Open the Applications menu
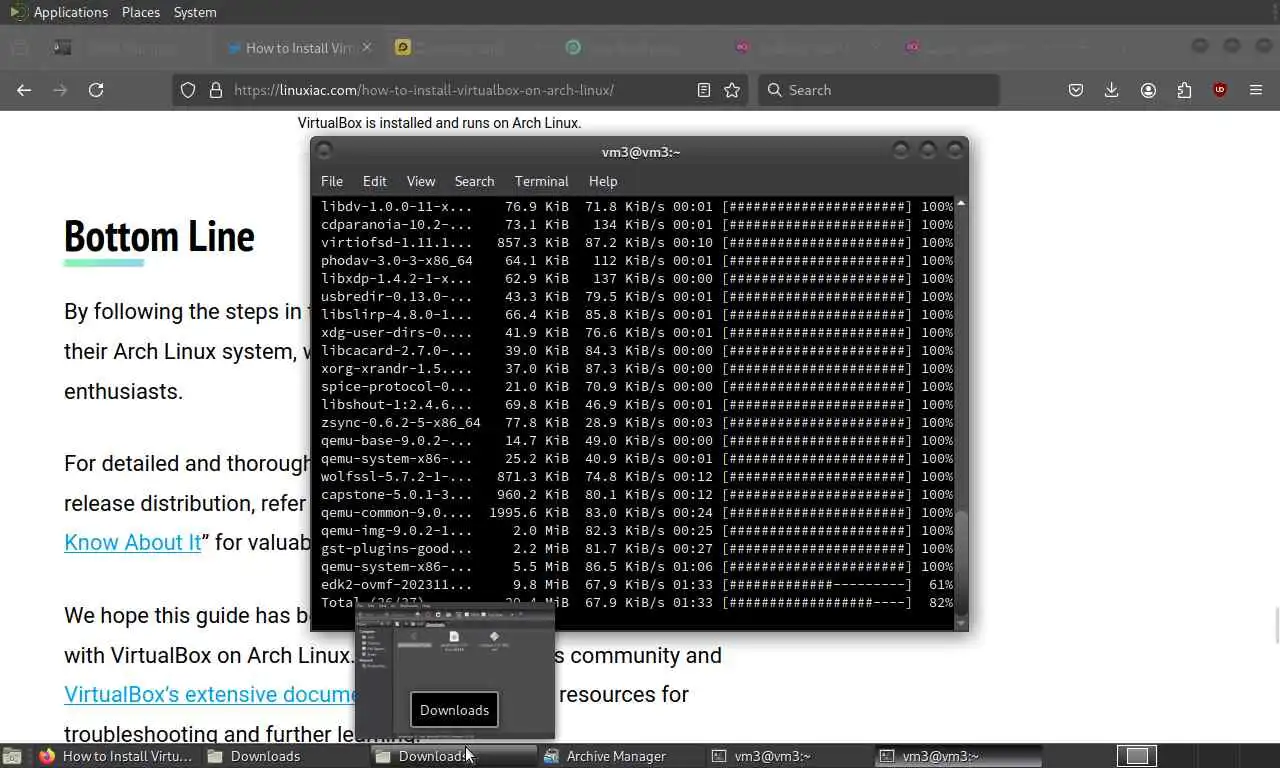The width and height of the screenshot is (1280, 768). pyautogui.click(x=70, y=12)
